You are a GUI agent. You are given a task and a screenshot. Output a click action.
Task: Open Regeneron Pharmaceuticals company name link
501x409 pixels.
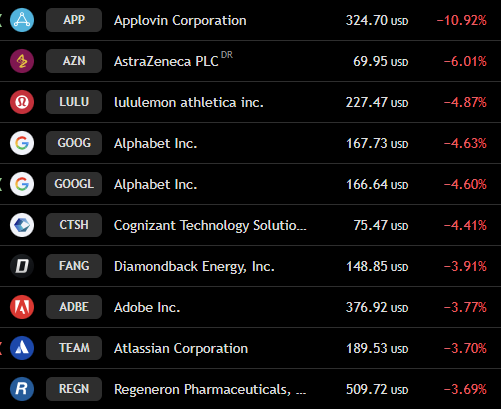pyautogui.click(x=210, y=390)
